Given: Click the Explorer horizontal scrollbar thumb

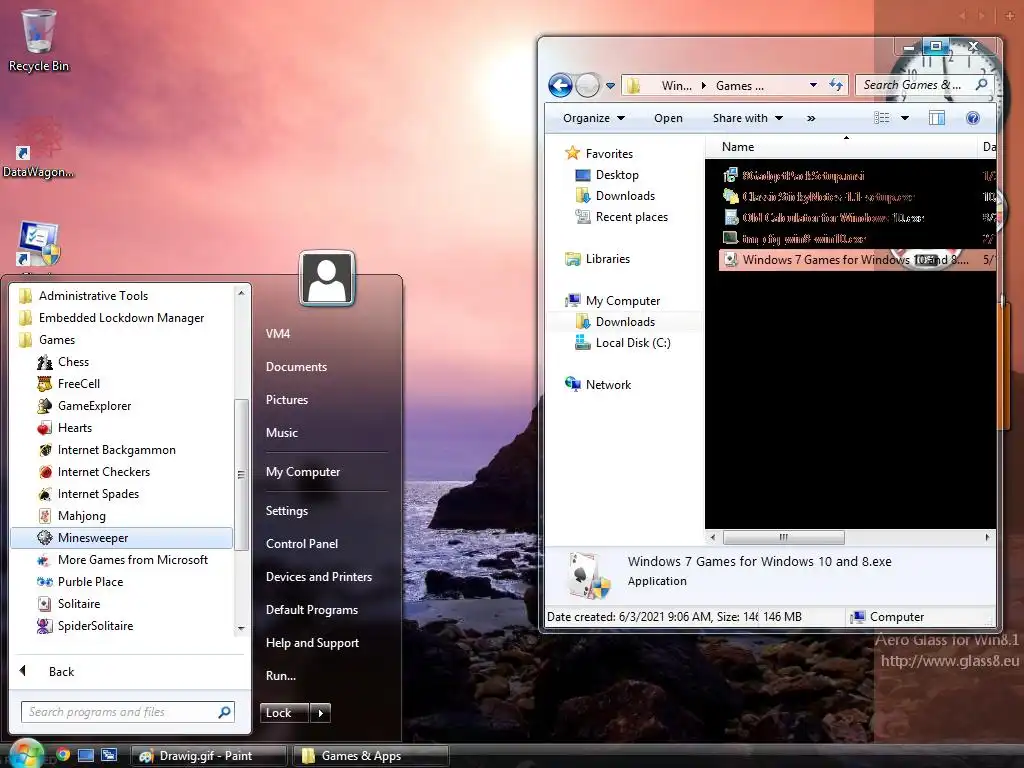Looking at the screenshot, I should pyautogui.click(x=784, y=537).
